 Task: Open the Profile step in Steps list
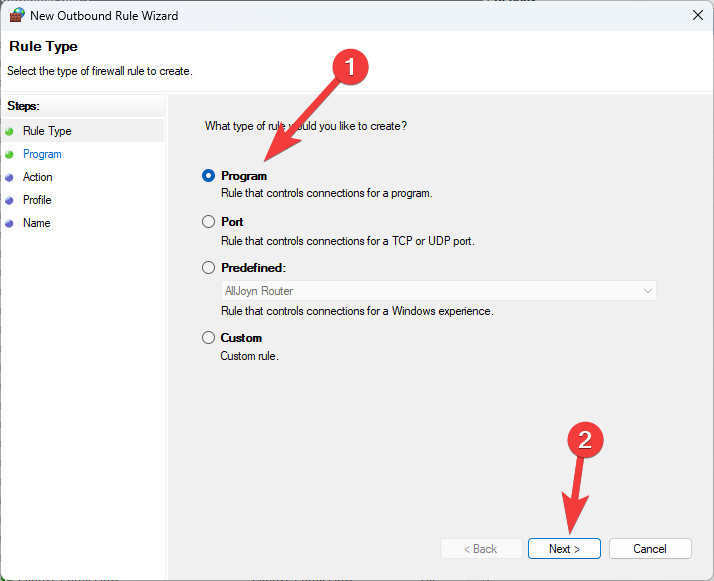(x=37, y=200)
